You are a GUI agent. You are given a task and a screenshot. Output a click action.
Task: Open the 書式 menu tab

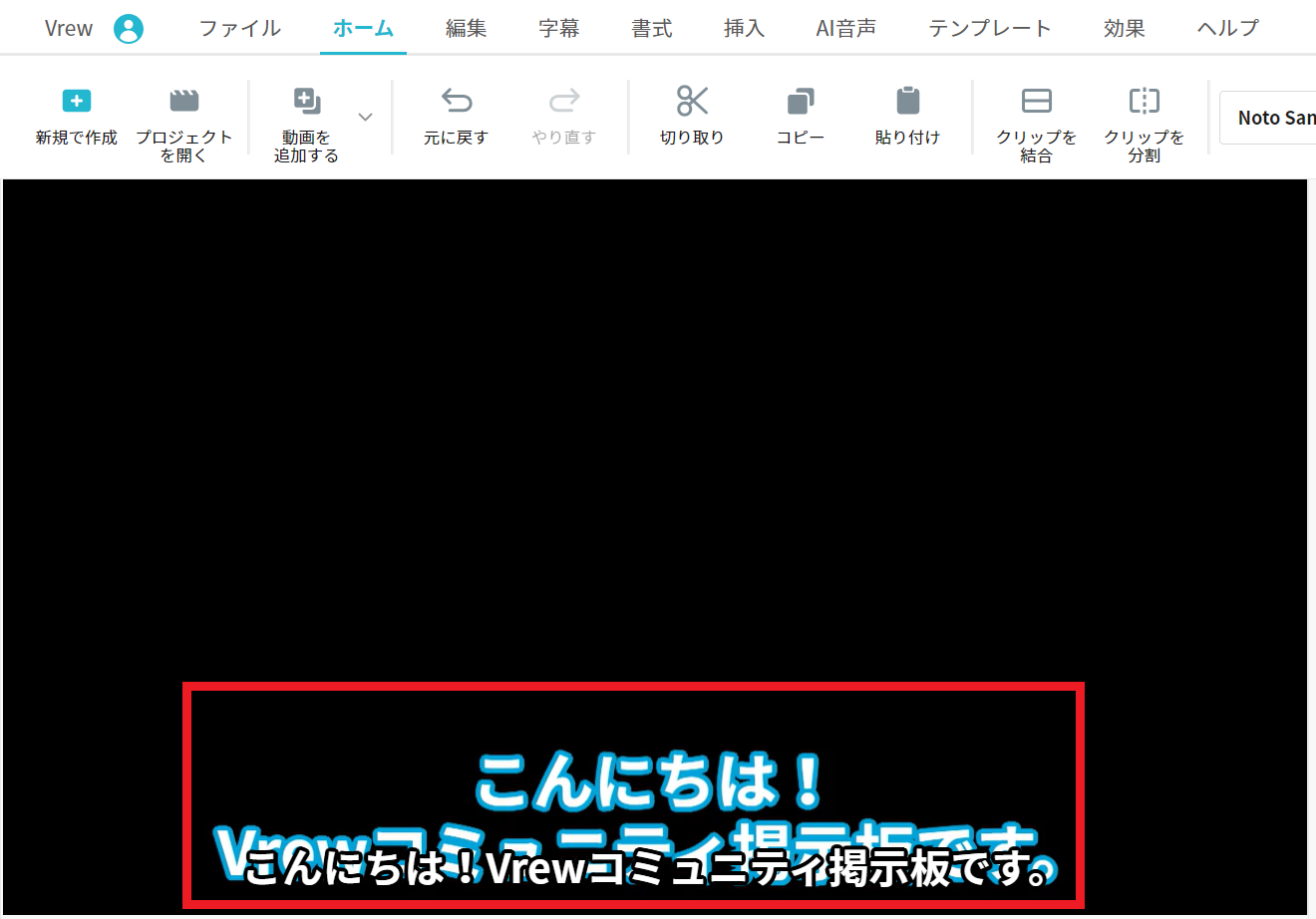652,28
